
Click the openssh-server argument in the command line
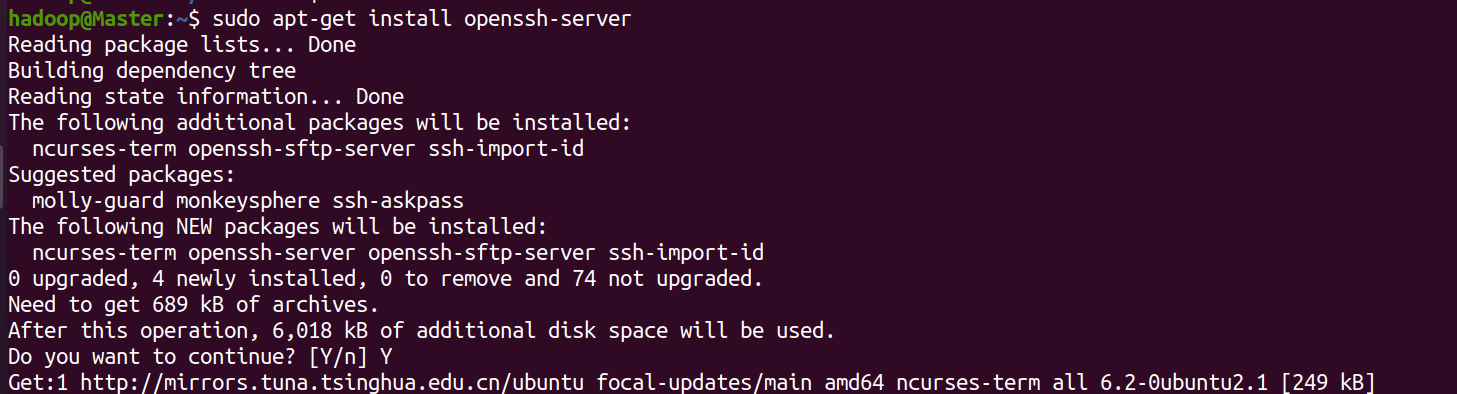pyautogui.click(x=548, y=19)
